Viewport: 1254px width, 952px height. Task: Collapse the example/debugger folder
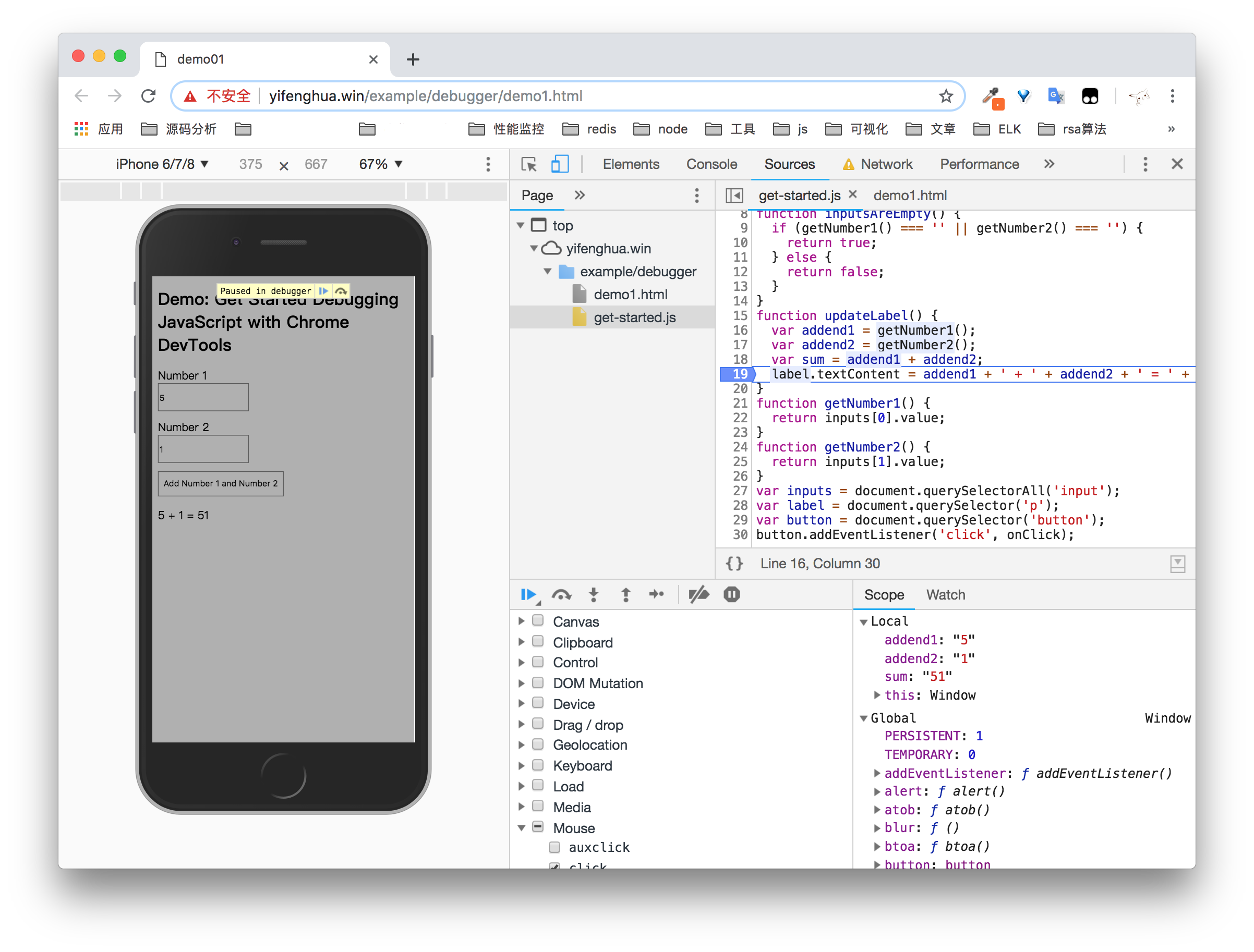point(548,272)
